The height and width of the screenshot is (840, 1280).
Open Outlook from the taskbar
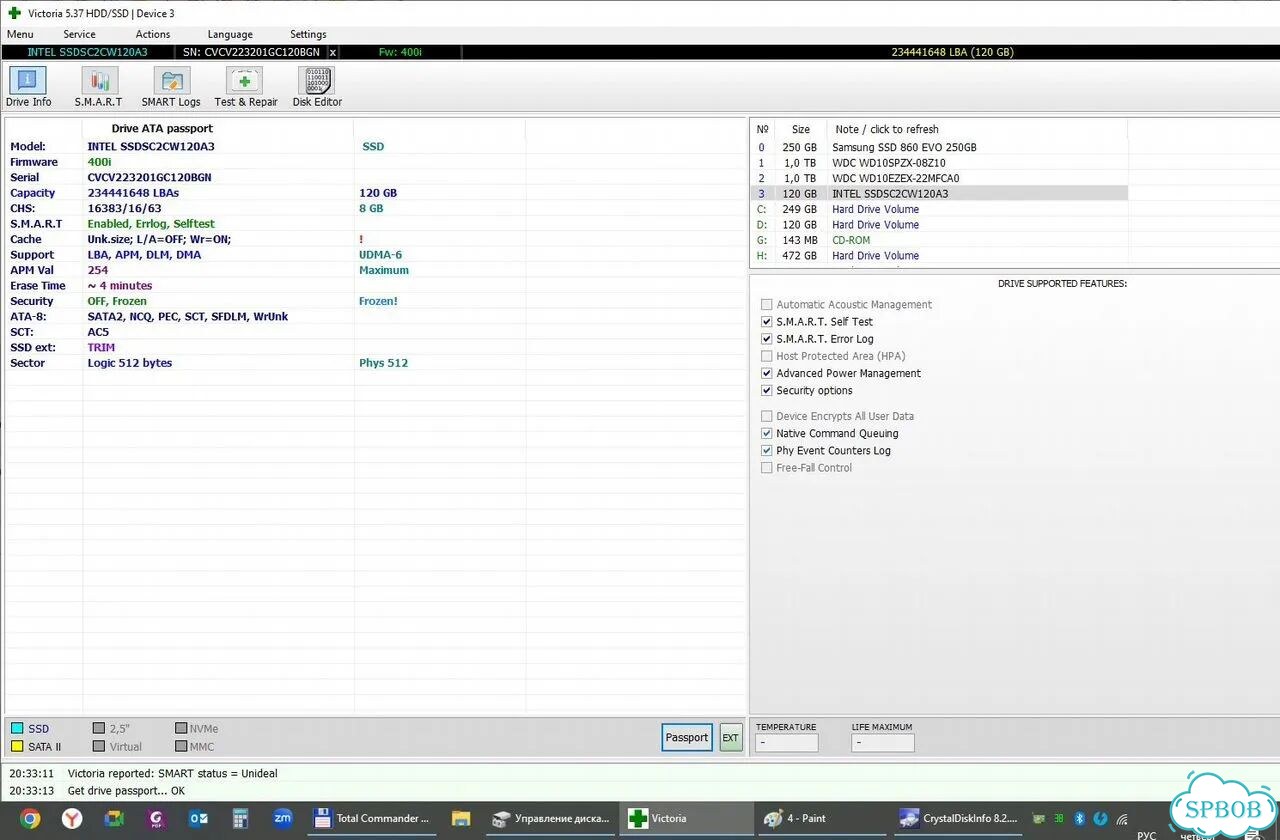pyautogui.click(x=198, y=818)
